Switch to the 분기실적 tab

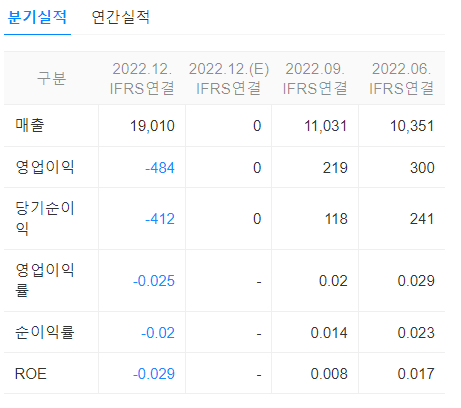click(x=37, y=17)
